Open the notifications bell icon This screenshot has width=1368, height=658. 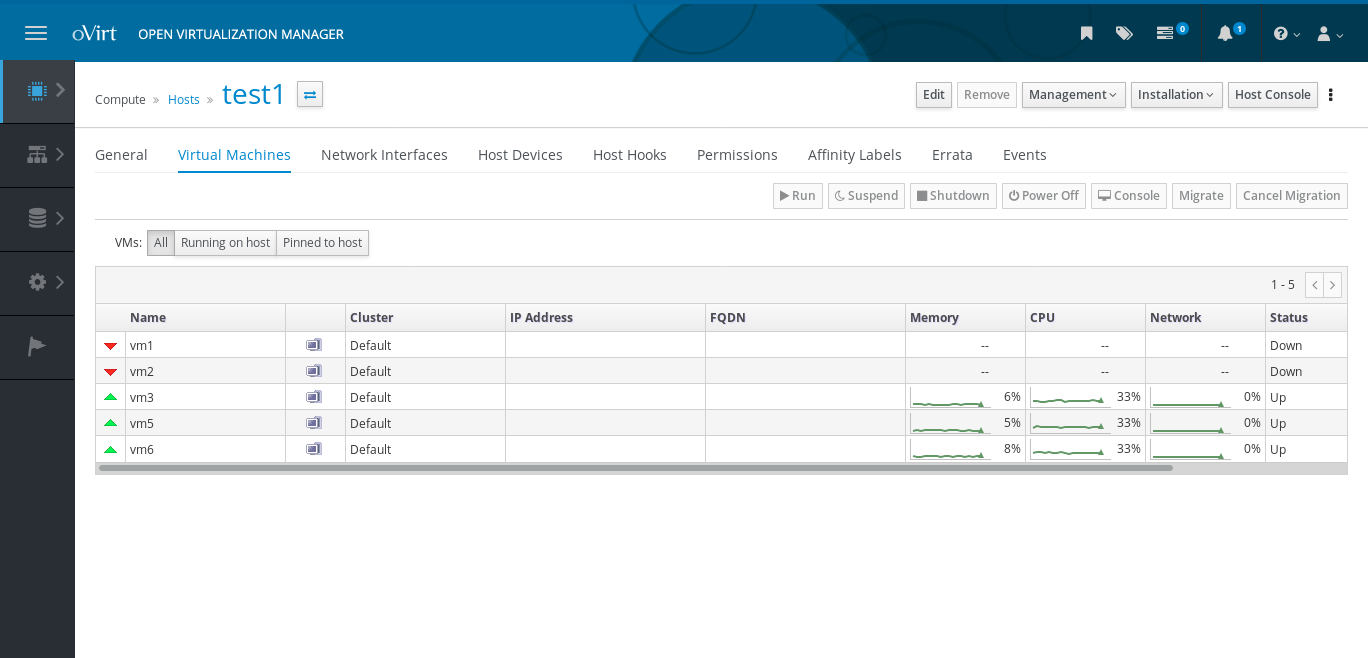pyautogui.click(x=1225, y=33)
